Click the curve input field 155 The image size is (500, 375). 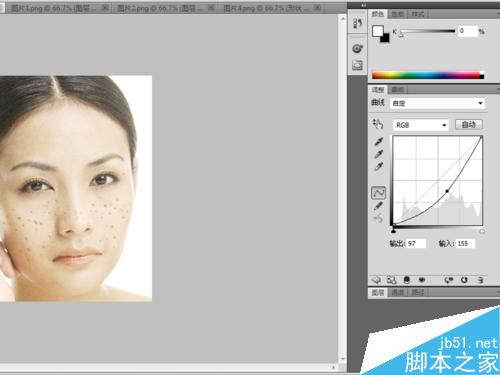[465, 244]
